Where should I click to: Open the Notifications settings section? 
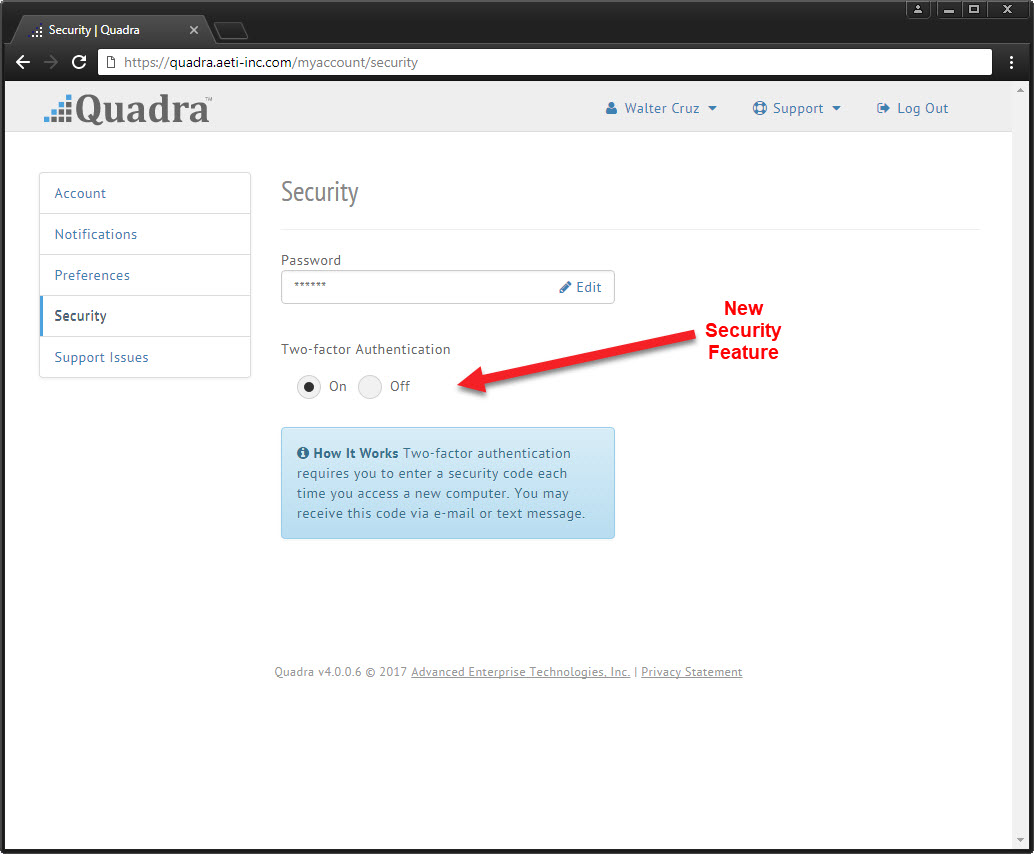pos(145,234)
